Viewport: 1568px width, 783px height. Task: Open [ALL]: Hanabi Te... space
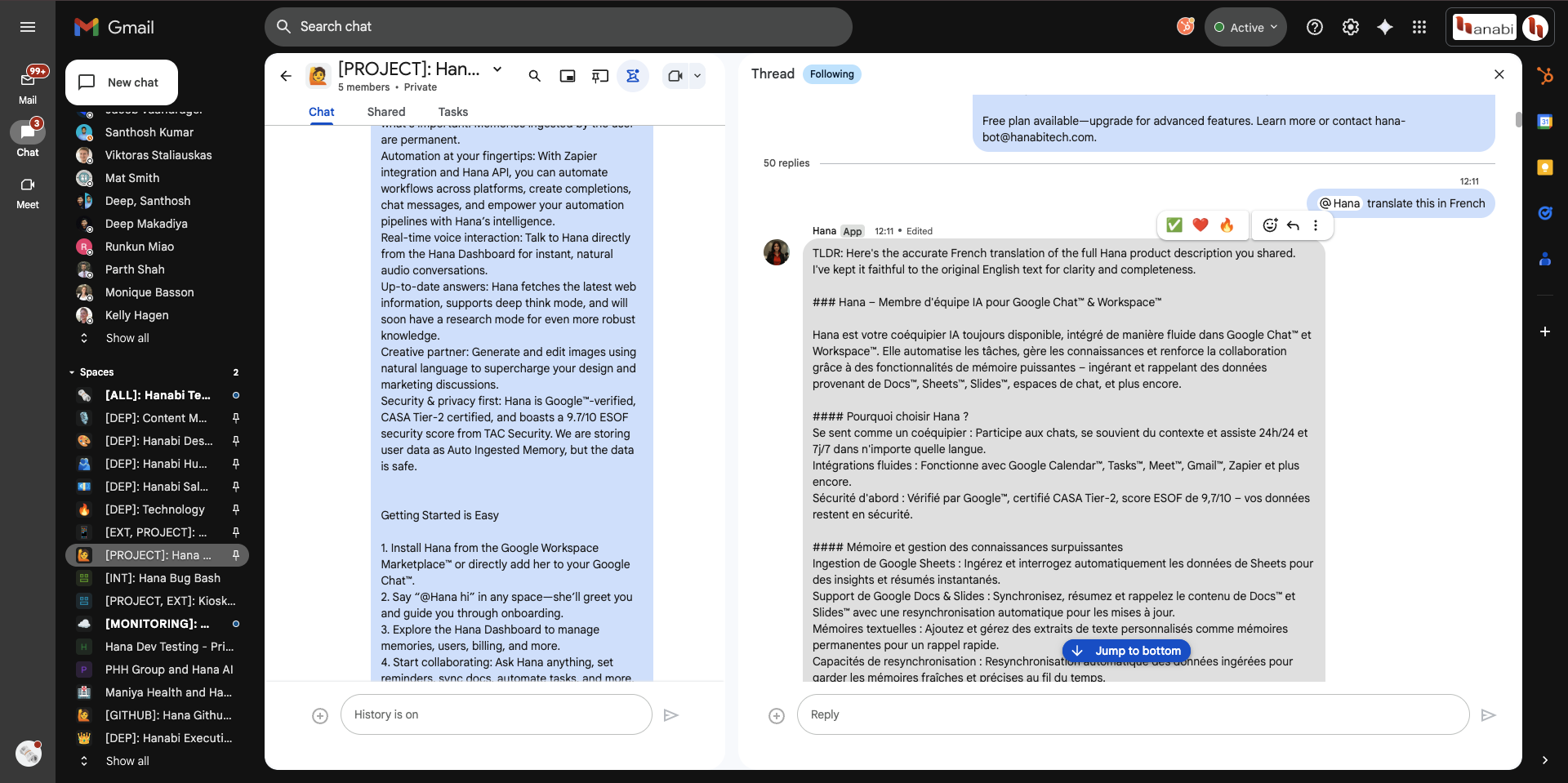click(157, 395)
